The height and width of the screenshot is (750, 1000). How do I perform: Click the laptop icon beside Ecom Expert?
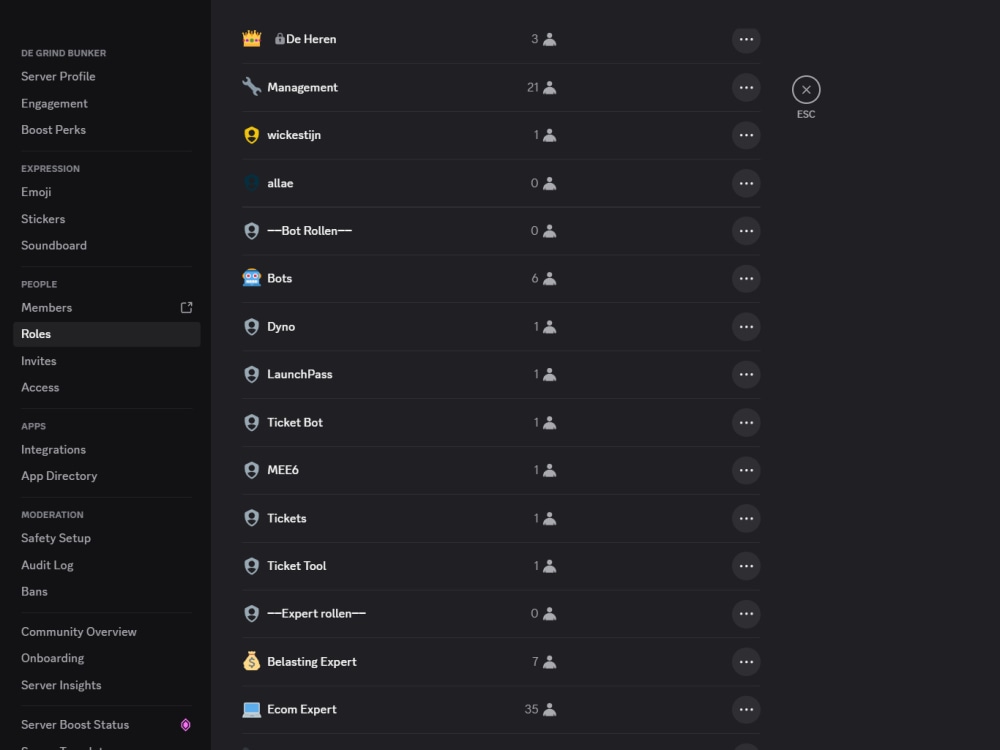click(x=252, y=709)
